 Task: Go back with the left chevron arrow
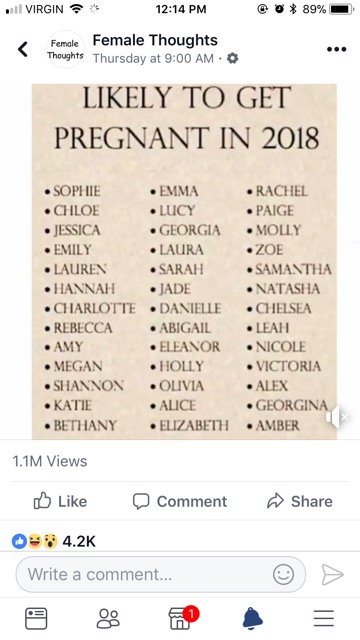click(23, 49)
